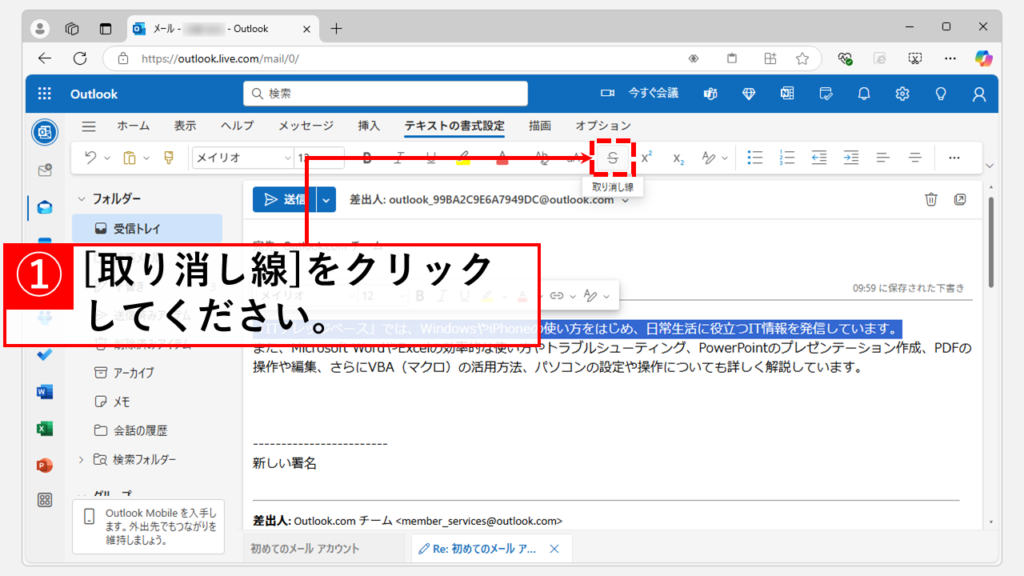Open Excel from the left app rail
This screenshot has height=576, width=1024.
coord(44,428)
